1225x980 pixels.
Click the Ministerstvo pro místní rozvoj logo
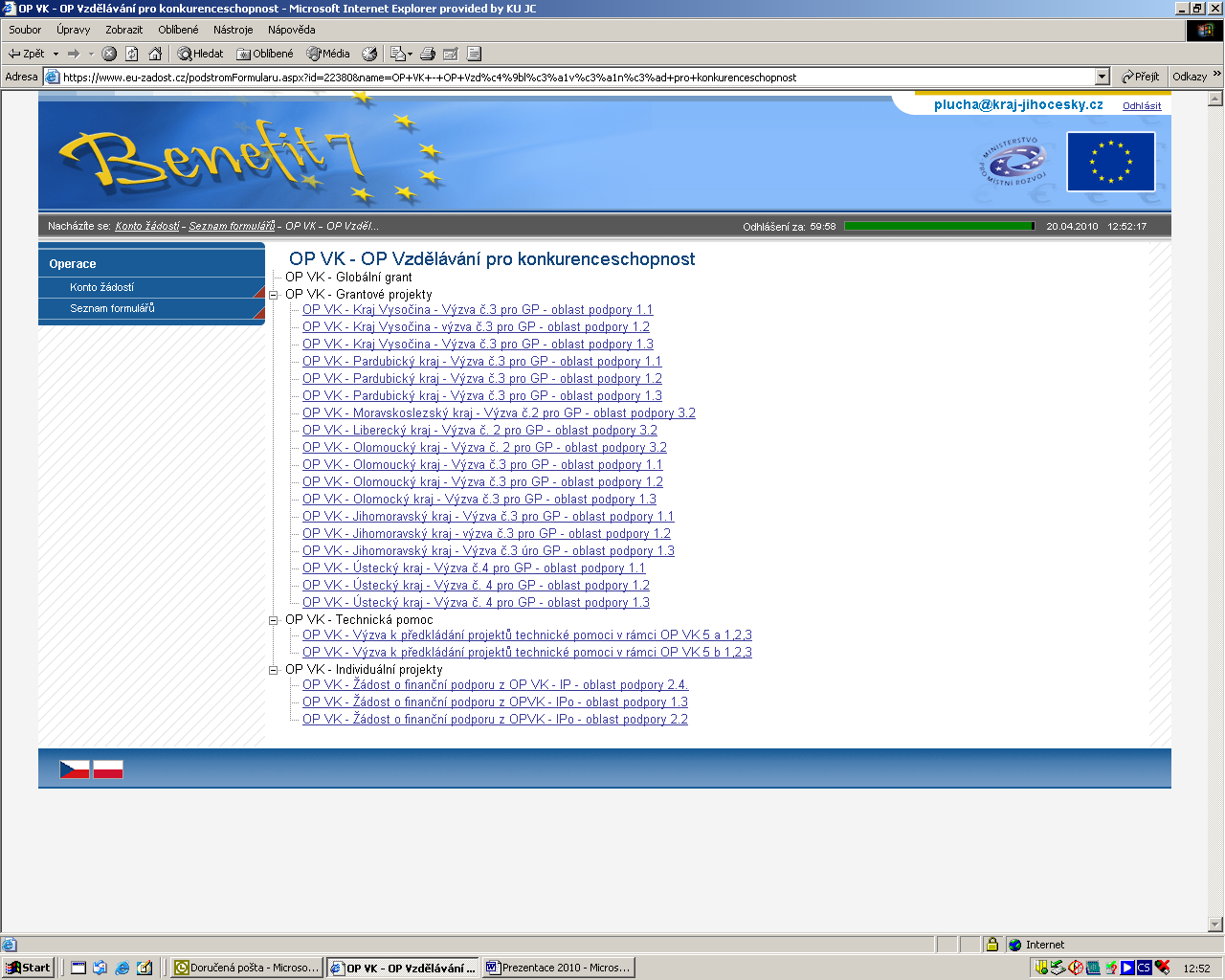[1013, 162]
